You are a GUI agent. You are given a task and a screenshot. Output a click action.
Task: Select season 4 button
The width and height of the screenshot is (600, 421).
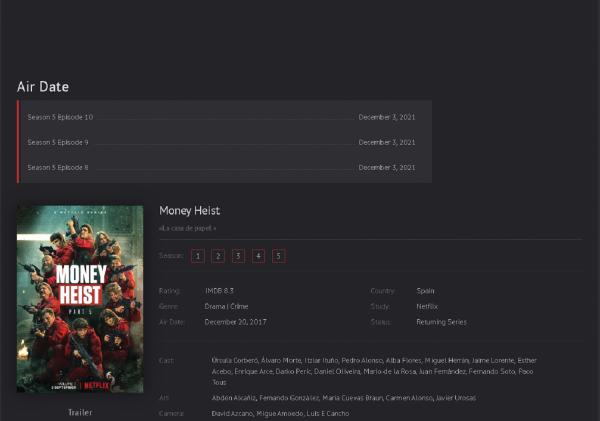[259, 256]
